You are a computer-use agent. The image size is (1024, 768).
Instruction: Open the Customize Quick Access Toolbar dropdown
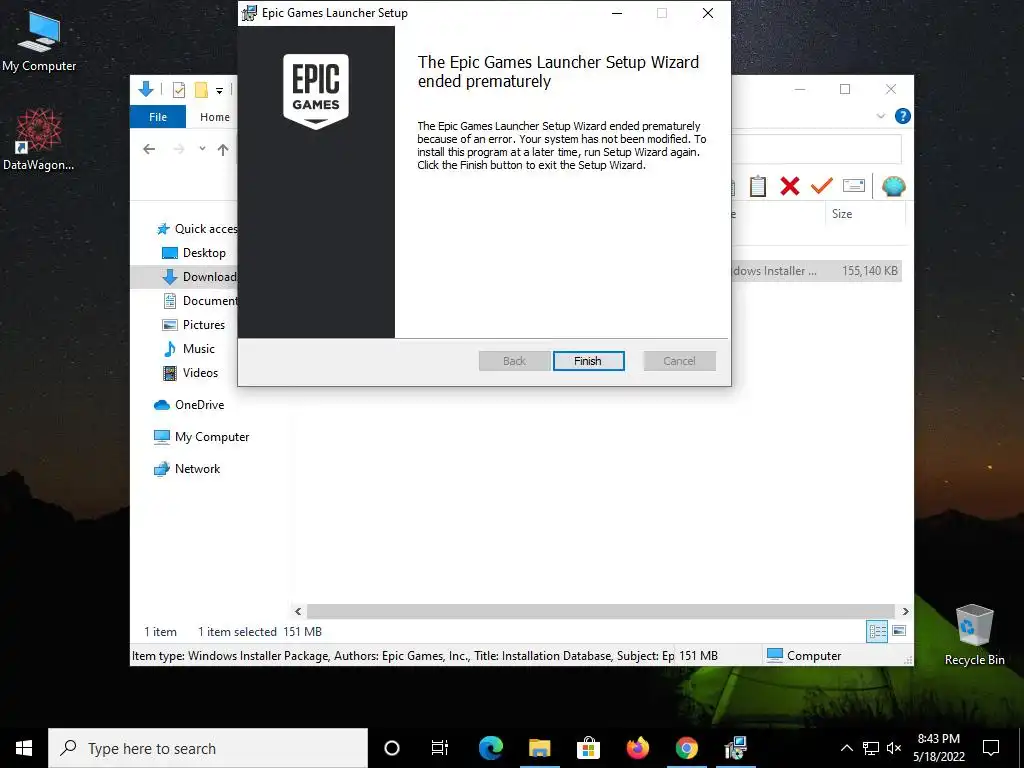pyautogui.click(x=219, y=91)
